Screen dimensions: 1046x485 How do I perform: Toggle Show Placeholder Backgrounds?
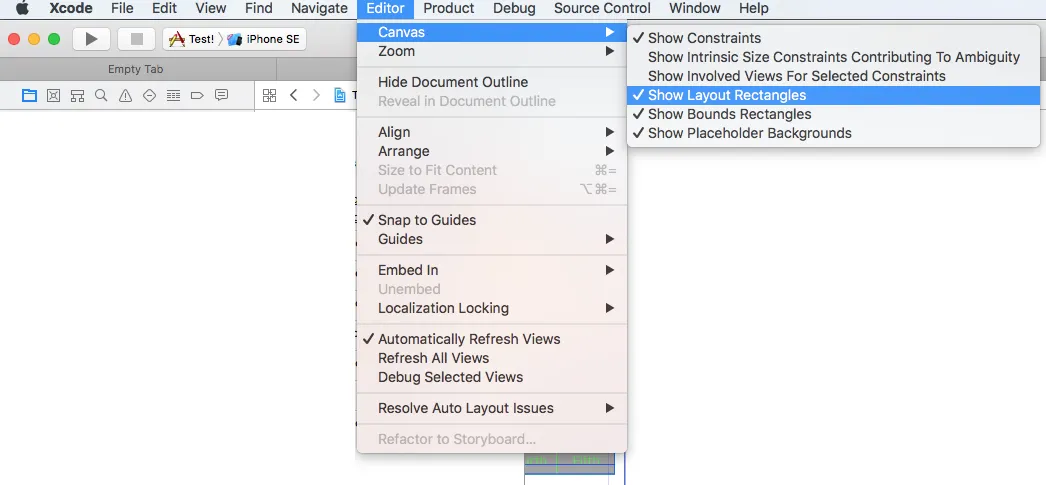coord(833,133)
